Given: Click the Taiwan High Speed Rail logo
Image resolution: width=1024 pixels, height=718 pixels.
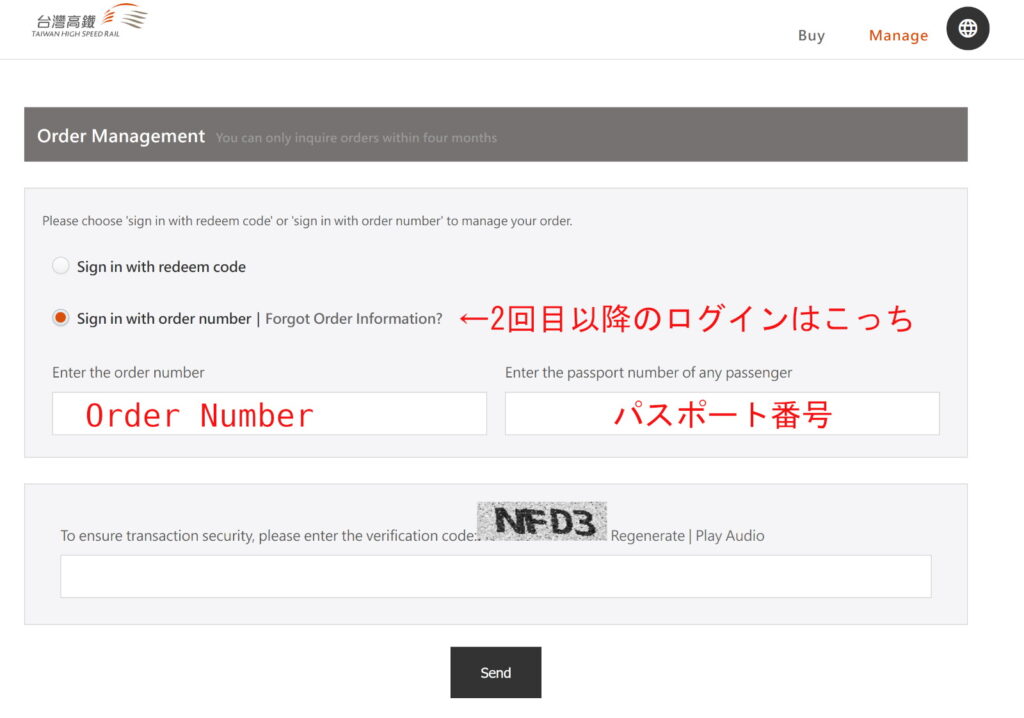Looking at the screenshot, I should coord(89,20).
